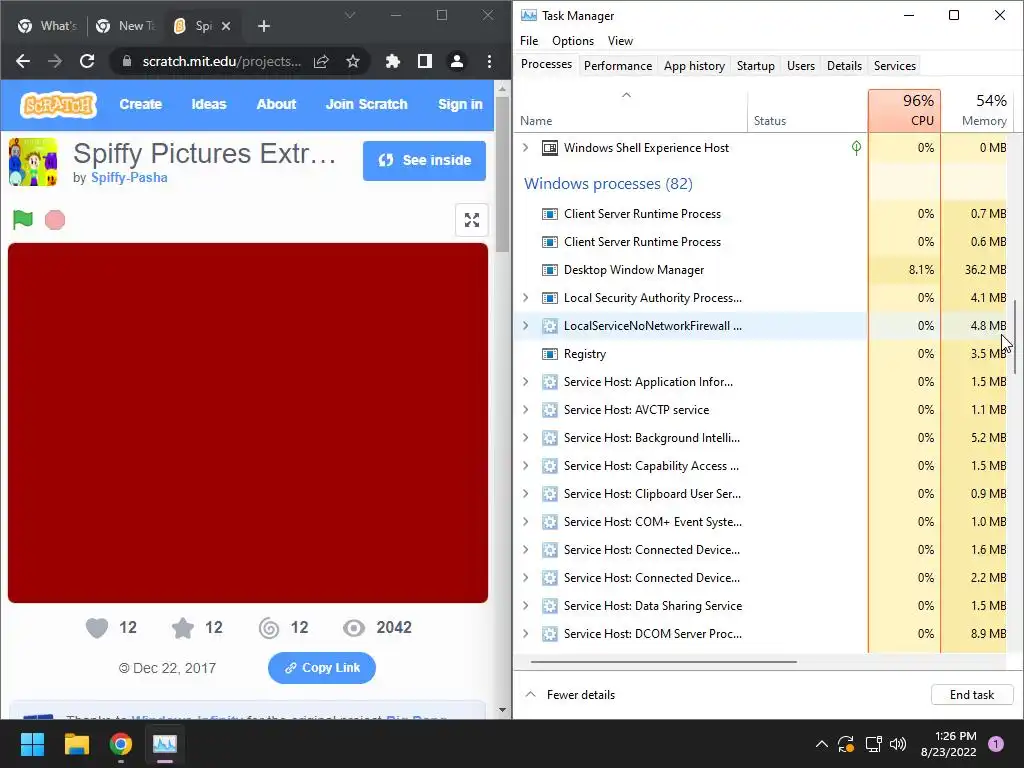Open notification badge on taskbar

click(x=995, y=744)
